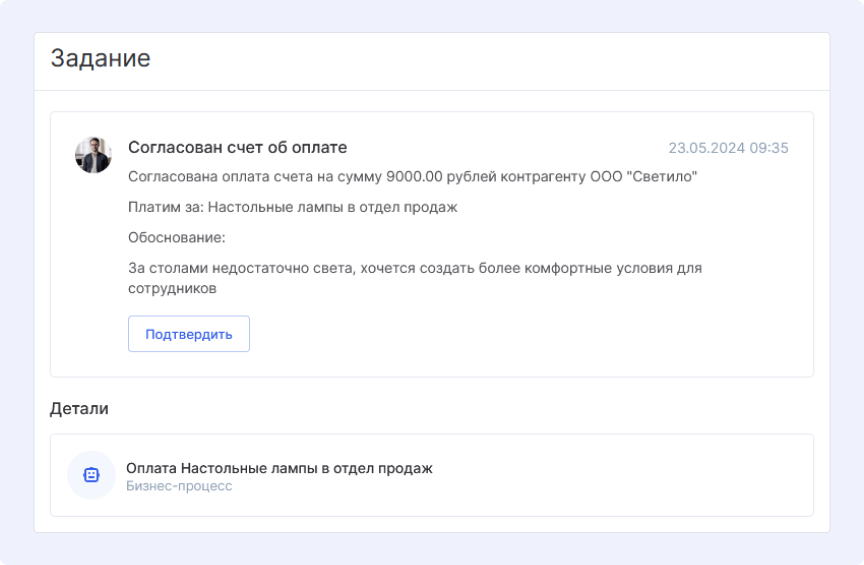This screenshot has width=864, height=565.
Task: Click the word сотрудников in the justification
Action: coord(173,288)
